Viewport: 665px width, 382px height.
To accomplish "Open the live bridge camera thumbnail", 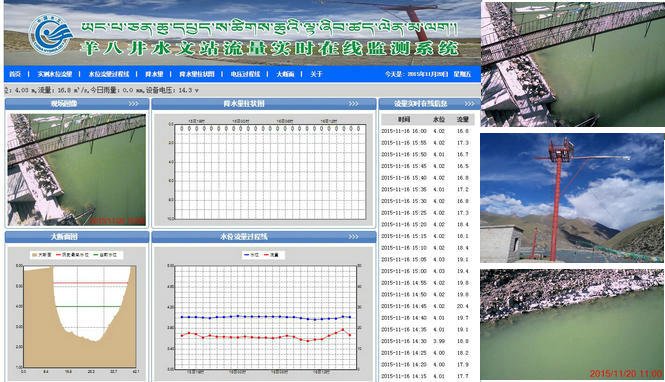I will coord(77,169).
